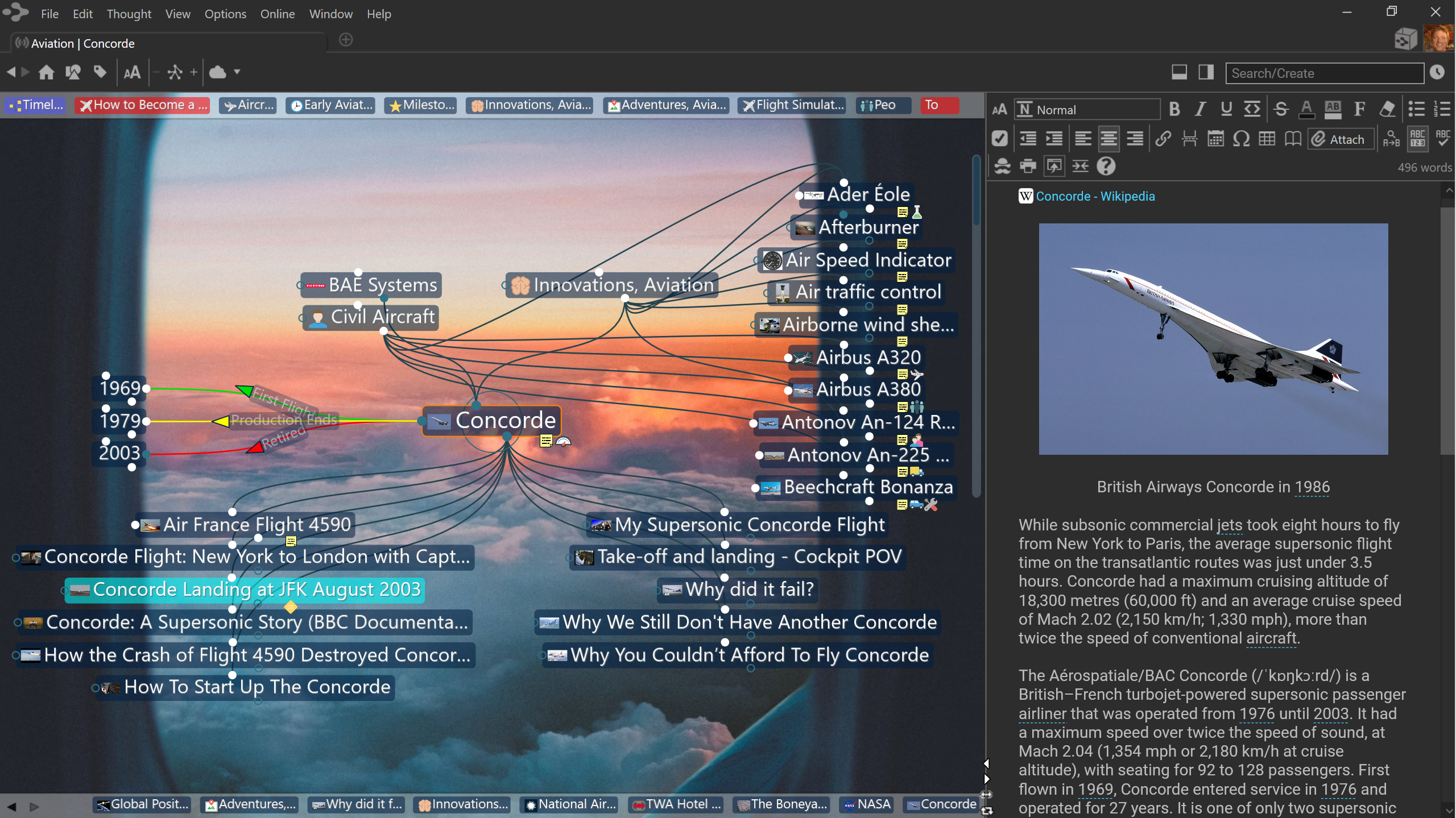
Task: Expand the cloud sync dropdown arrow
Action: click(x=237, y=72)
